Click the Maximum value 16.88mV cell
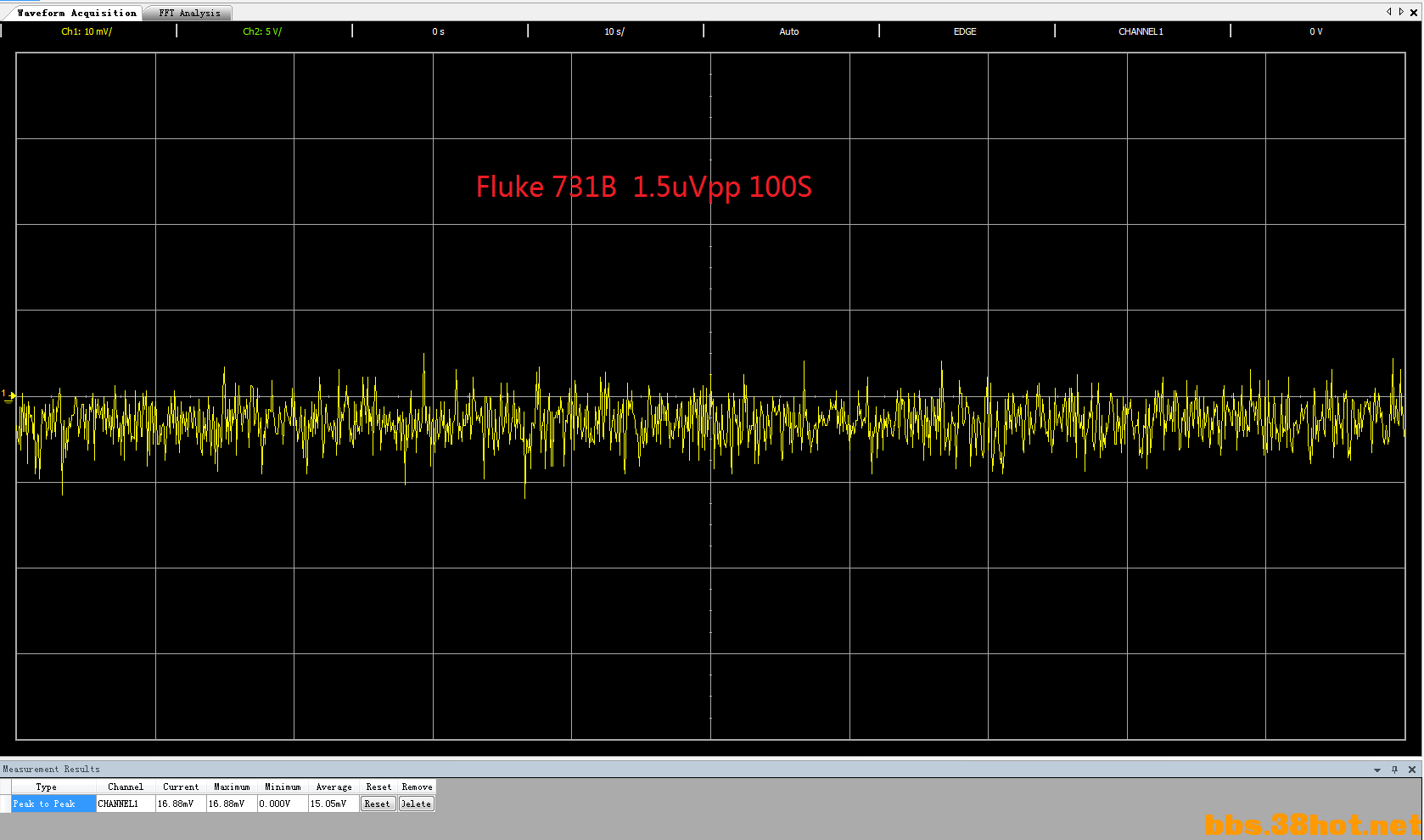The image size is (1424, 840). (x=232, y=804)
